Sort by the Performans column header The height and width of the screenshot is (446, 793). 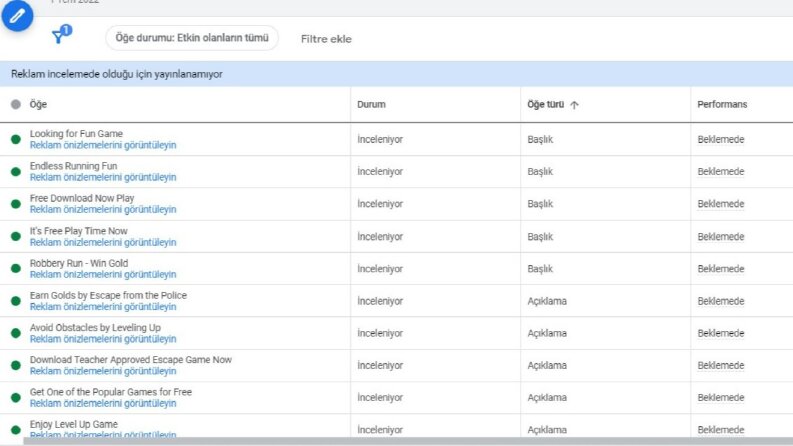[x=722, y=104]
